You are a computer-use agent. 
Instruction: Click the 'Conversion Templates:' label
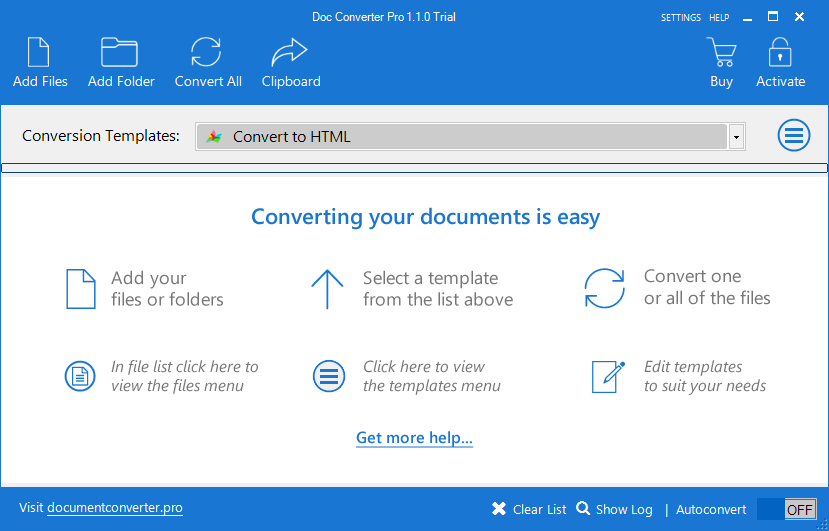click(101, 136)
